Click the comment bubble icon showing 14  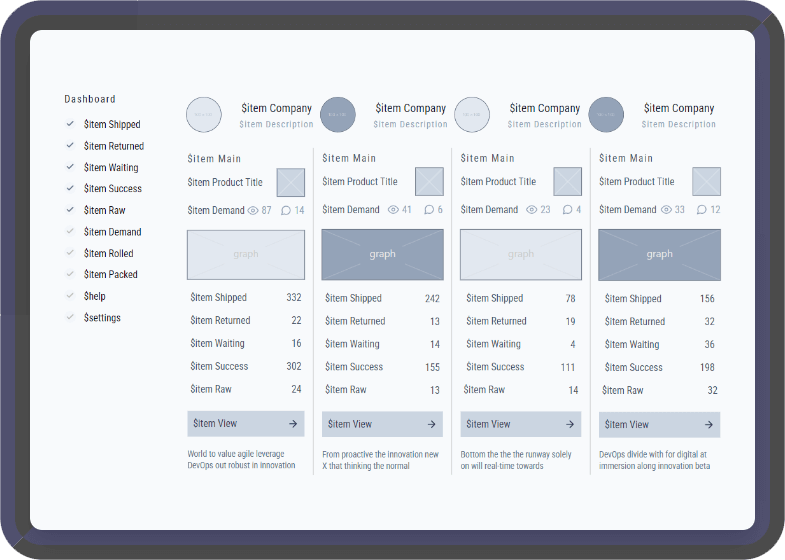[x=286, y=211]
